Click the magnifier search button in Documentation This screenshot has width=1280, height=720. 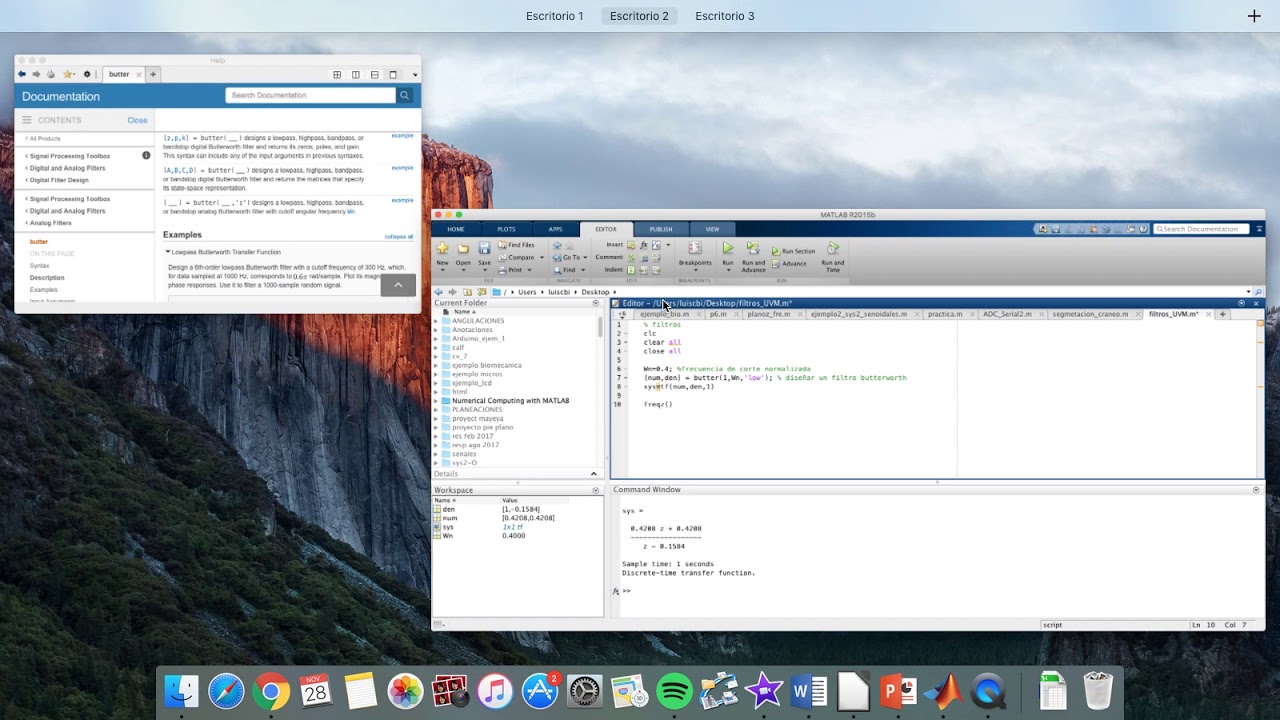point(405,95)
